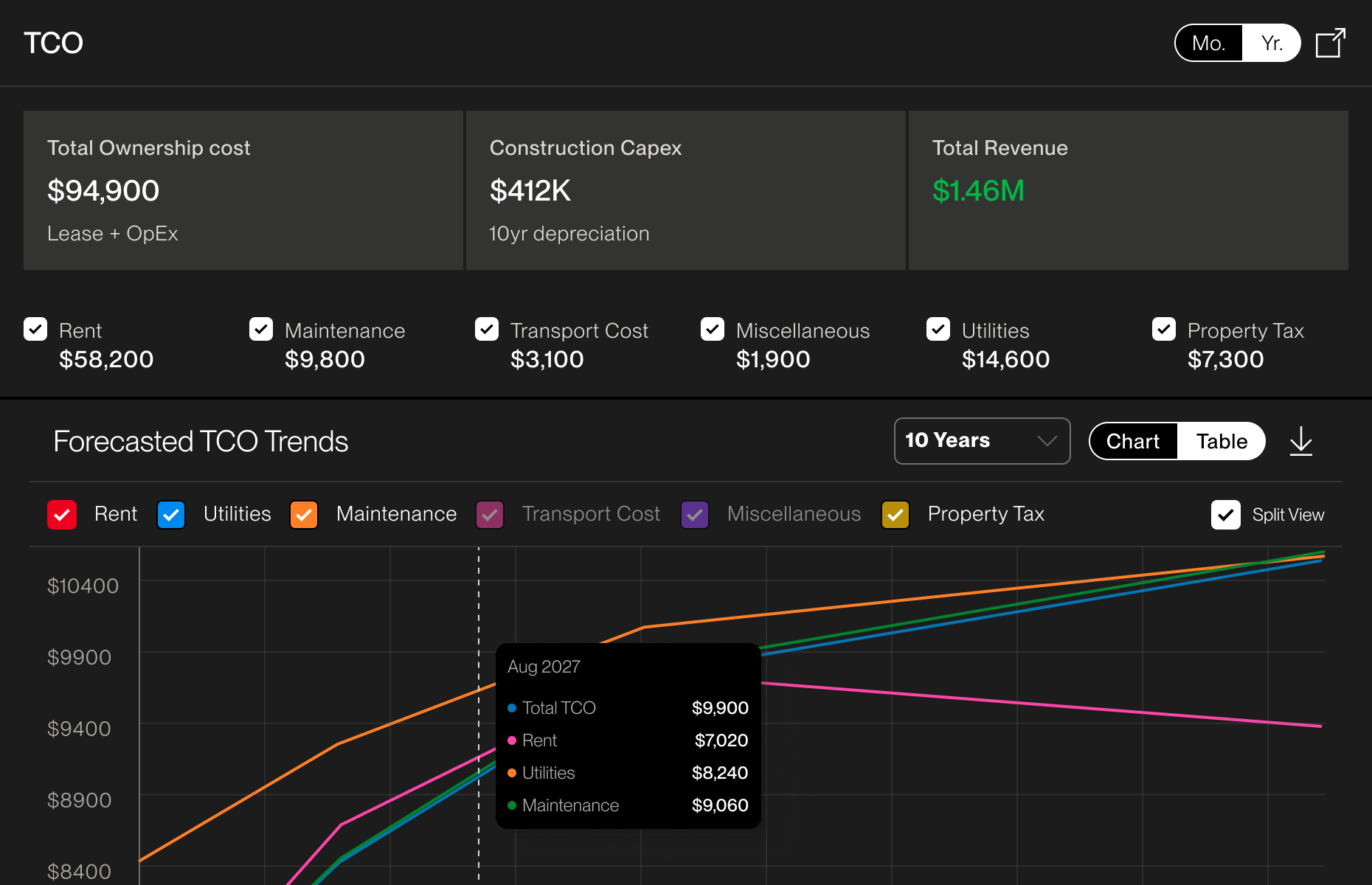Click the $9400 y-axis label
This screenshot has width=1372, height=885.
coord(79,729)
